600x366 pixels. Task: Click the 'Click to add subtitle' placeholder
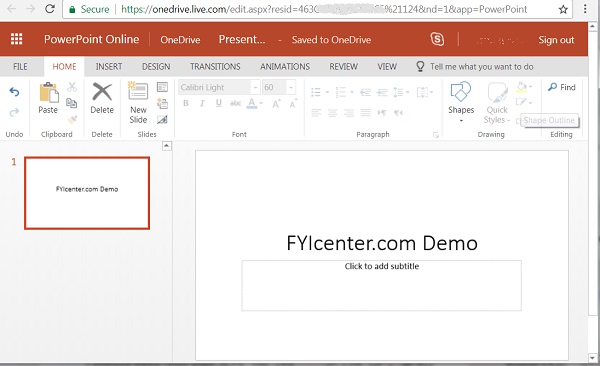[382, 286]
